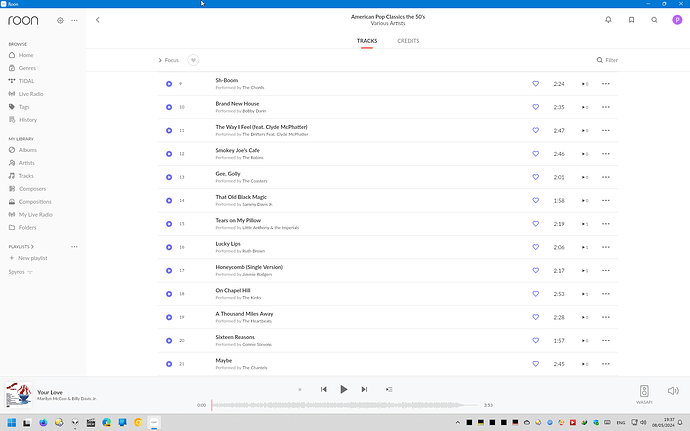The image size is (690, 431).
Task: Open the Spyros dropdown in sidebar
Action: 21,272
